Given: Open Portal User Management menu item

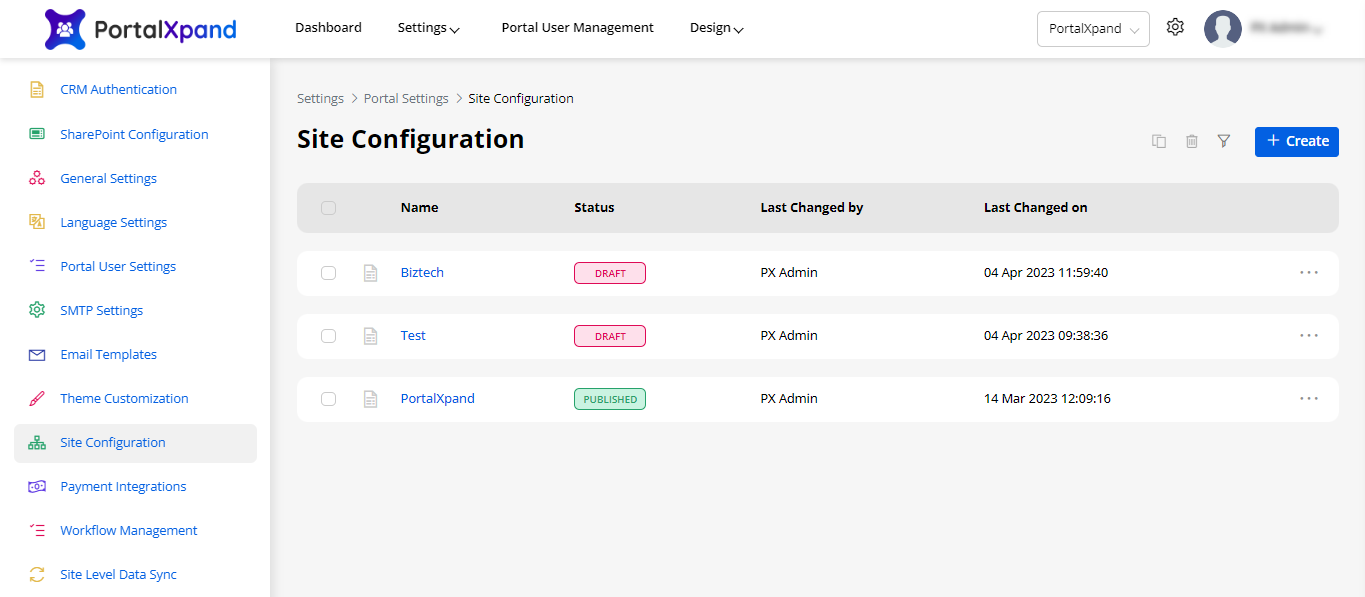Looking at the screenshot, I should [x=577, y=28].
